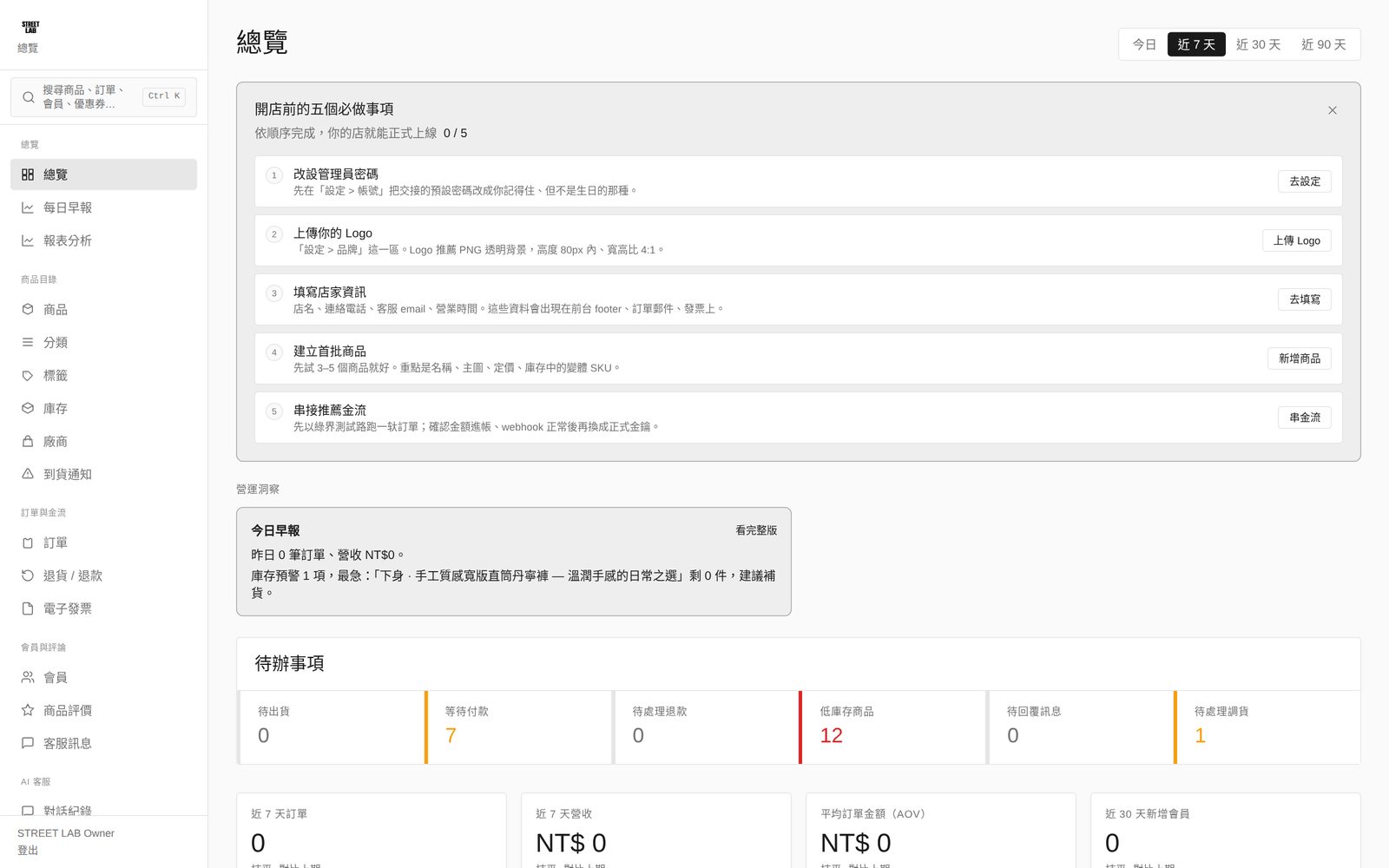Viewport: 1389px width, 868px height.
Task: Open 電子發票 page
Action: pos(103,608)
